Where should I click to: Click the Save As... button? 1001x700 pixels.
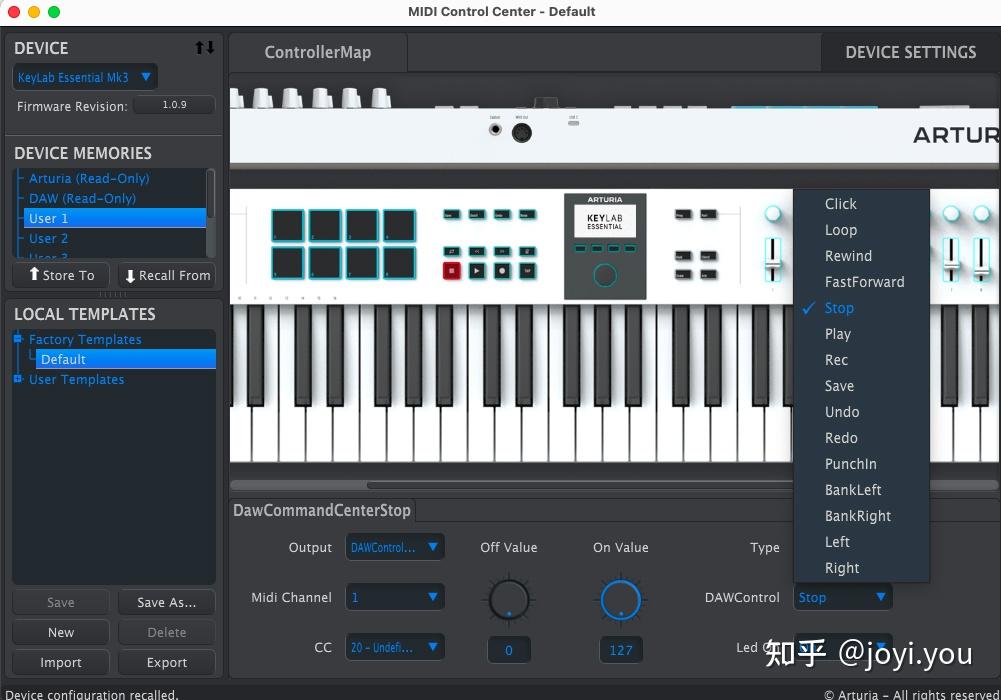pos(166,602)
